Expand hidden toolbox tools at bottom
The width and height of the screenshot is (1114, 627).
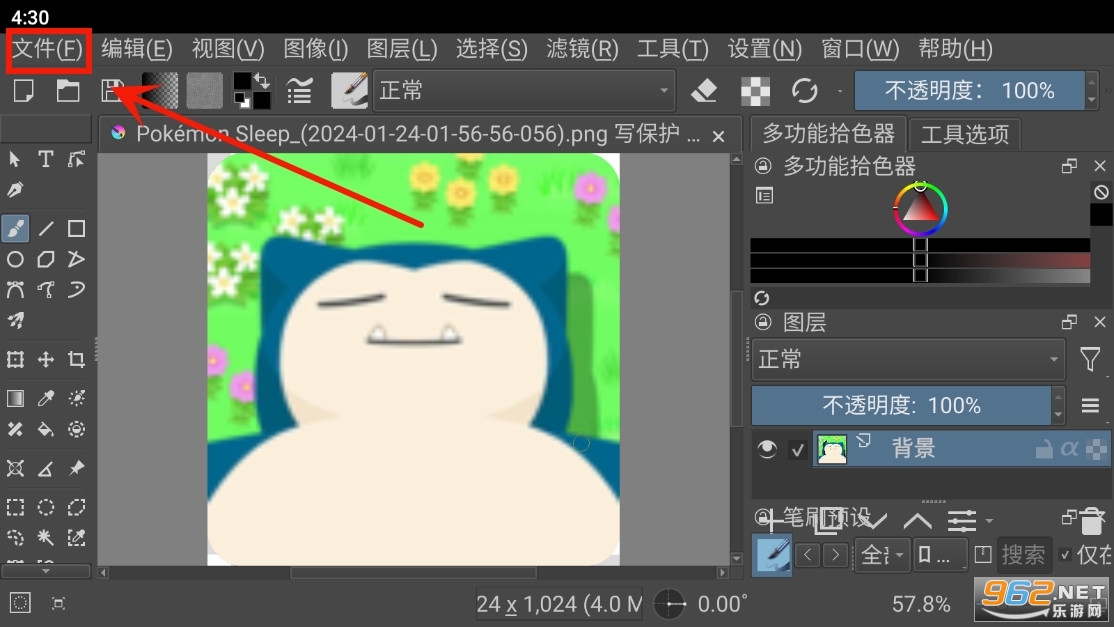click(45, 571)
